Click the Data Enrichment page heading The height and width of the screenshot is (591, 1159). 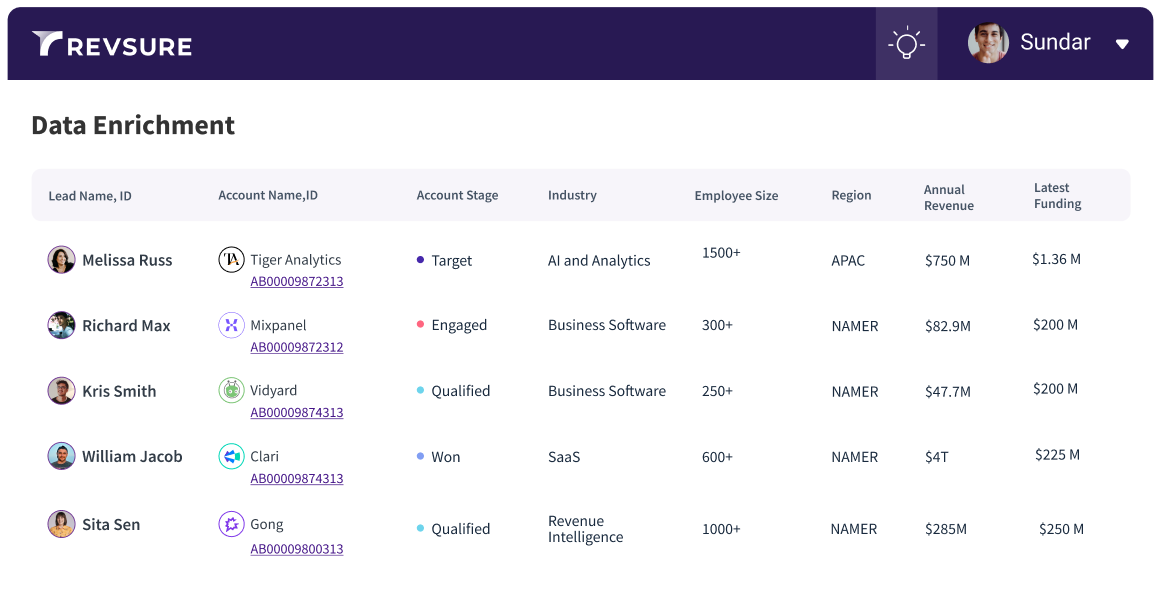[133, 125]
